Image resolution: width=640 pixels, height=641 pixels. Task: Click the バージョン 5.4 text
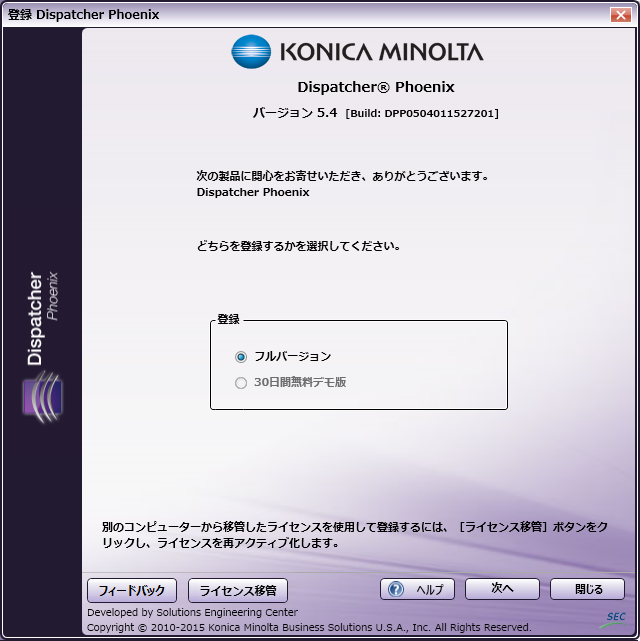click(x=295, y=112)
